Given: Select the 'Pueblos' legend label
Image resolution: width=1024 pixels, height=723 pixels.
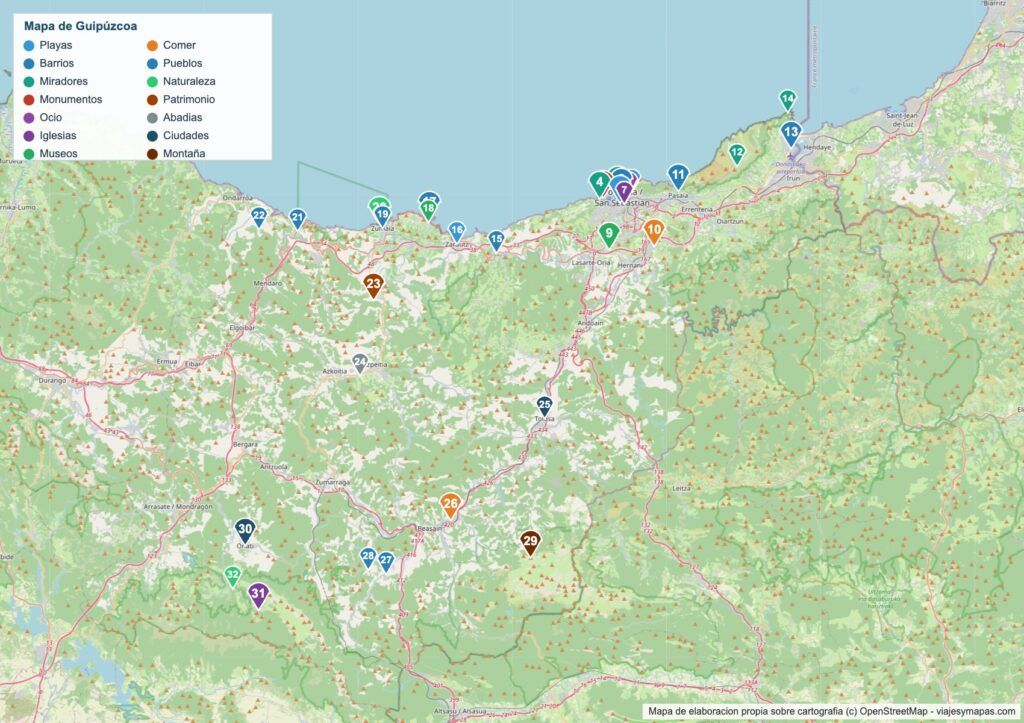Looking at the screenshot, I should pos(183,63).
